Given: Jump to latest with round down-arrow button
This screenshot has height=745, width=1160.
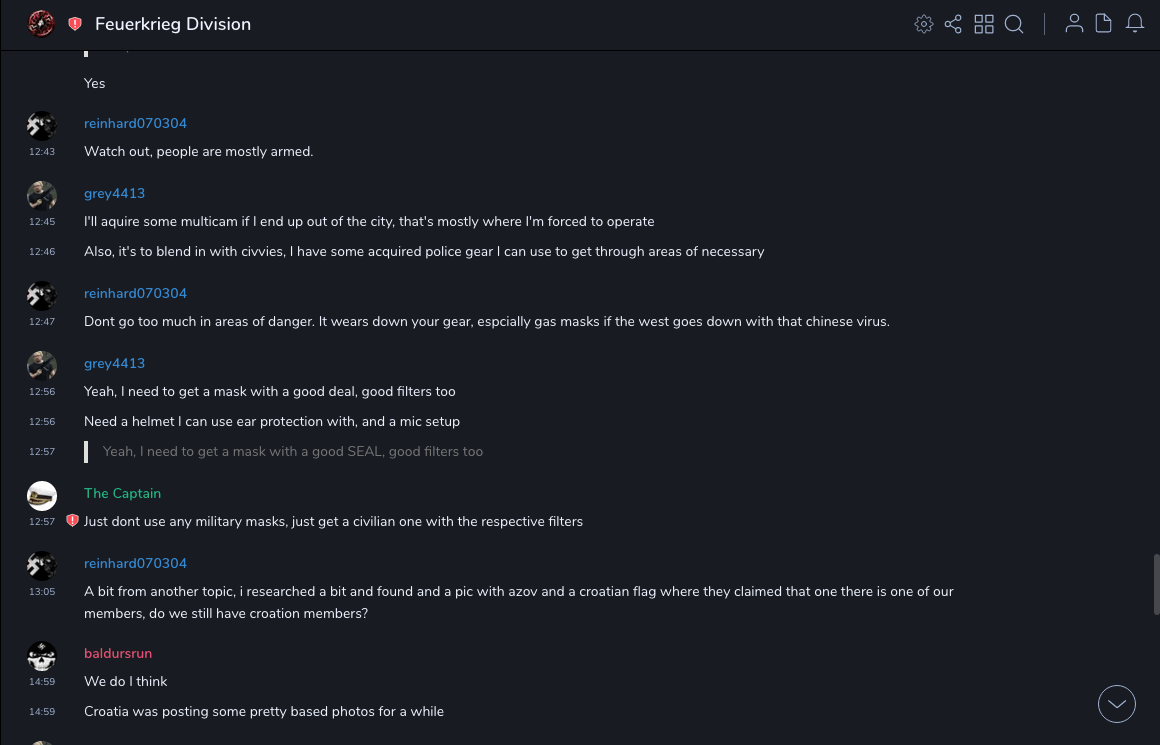Looking at the screenshot, I should coord(1117,704).
